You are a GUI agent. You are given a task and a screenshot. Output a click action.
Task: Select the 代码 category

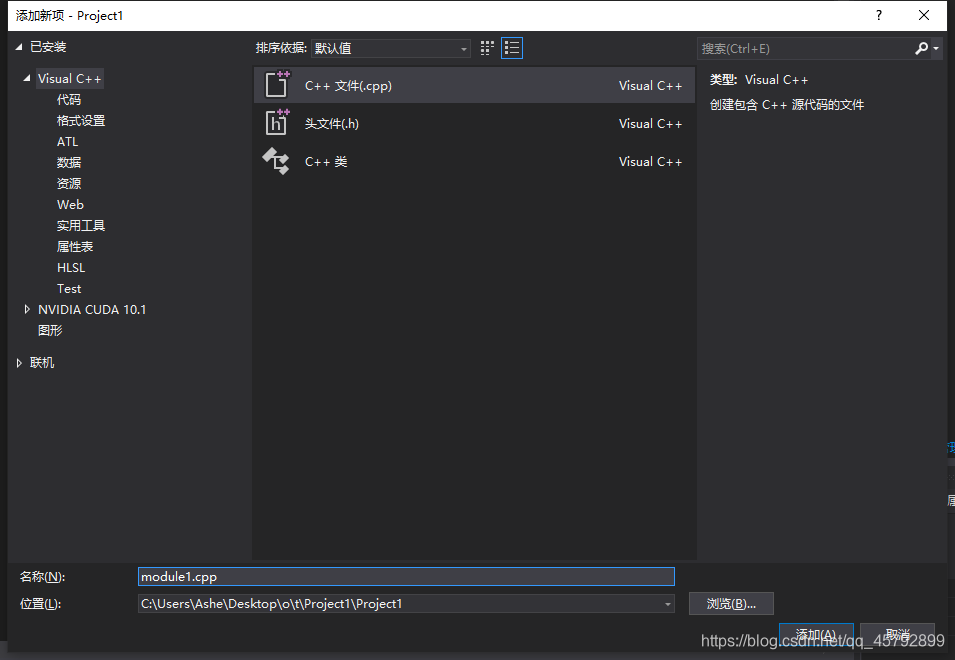69,99
